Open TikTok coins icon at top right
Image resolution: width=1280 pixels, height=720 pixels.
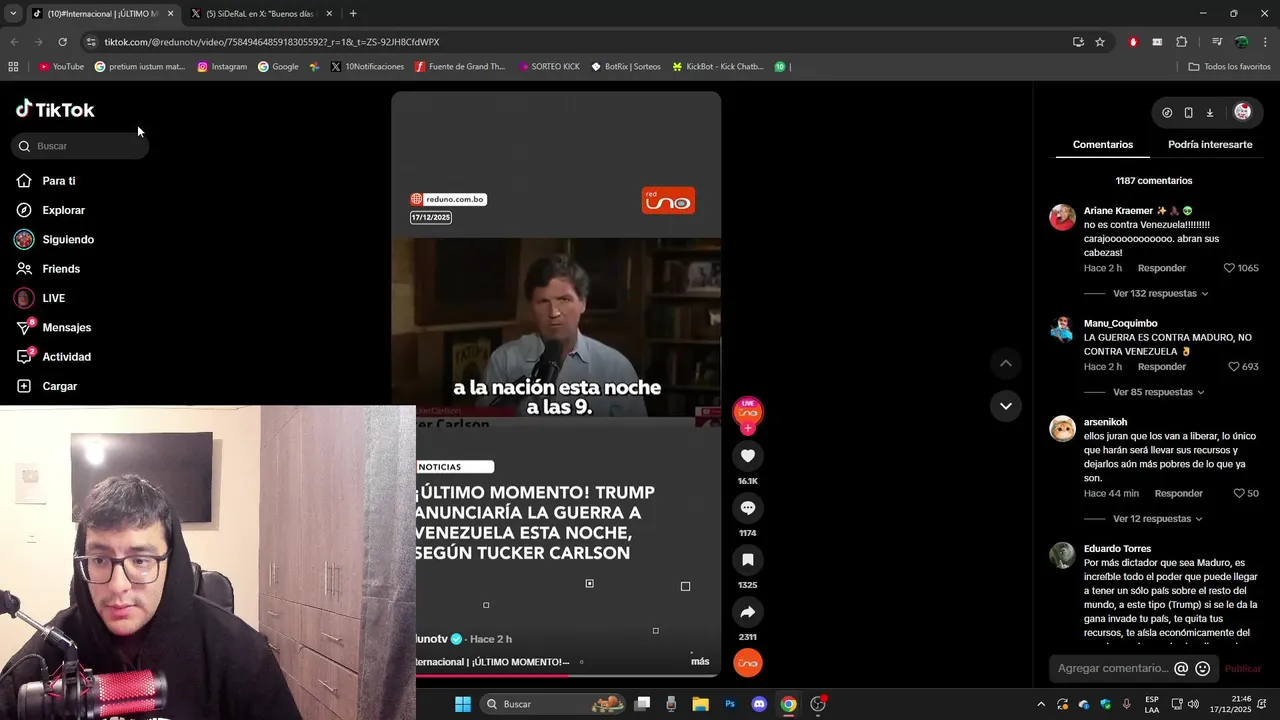coord(1167,113)
